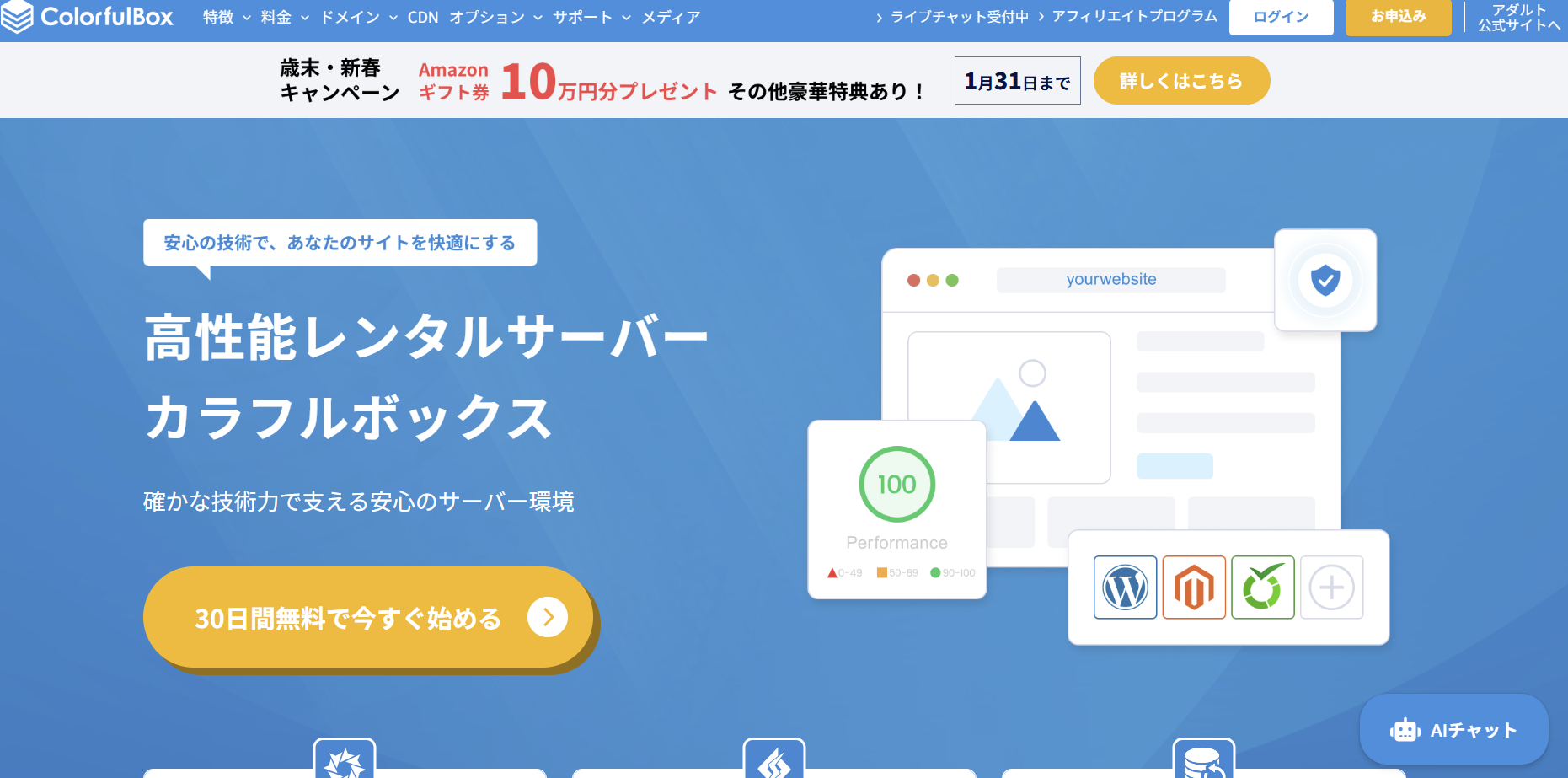Click the Magento icon

pos(1194,588)
